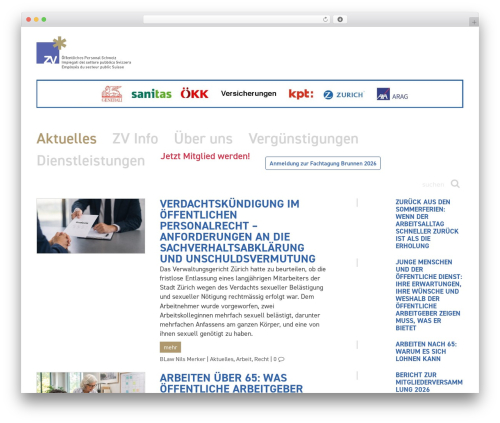Open new tab with plus button
500x423 pixels.
(x=474, y=22)
